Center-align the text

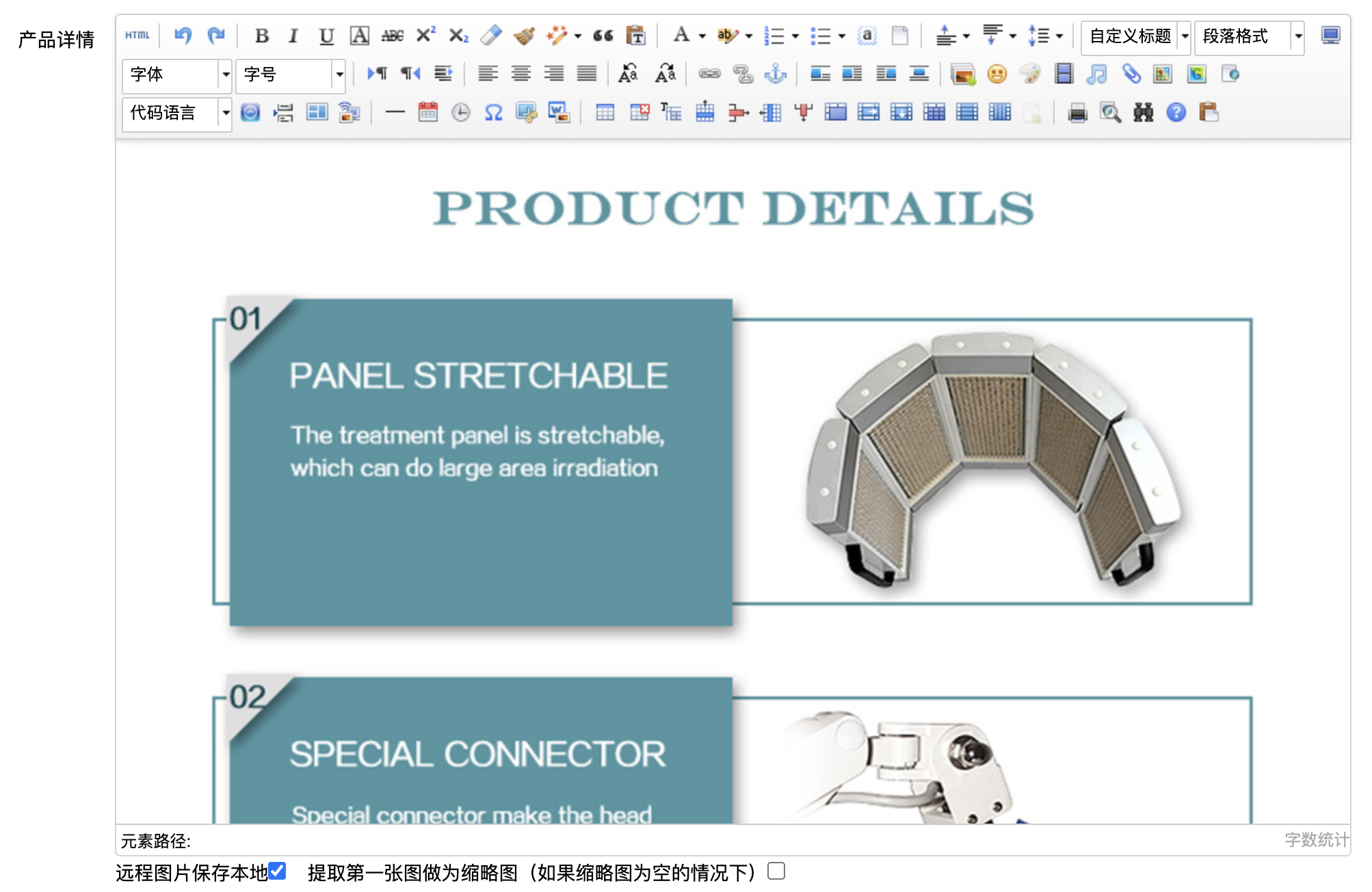pos(521,73)
